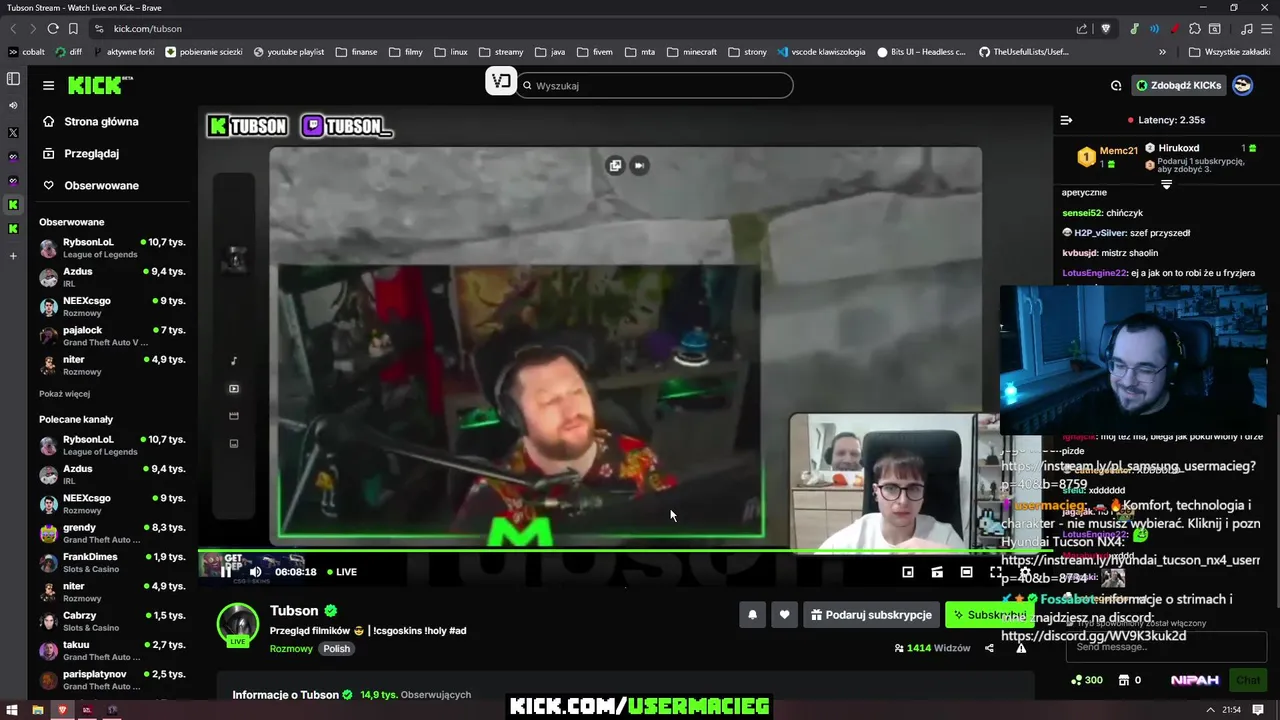Open the Kick hamburger sidebar menu

click(x=48, y=86)
